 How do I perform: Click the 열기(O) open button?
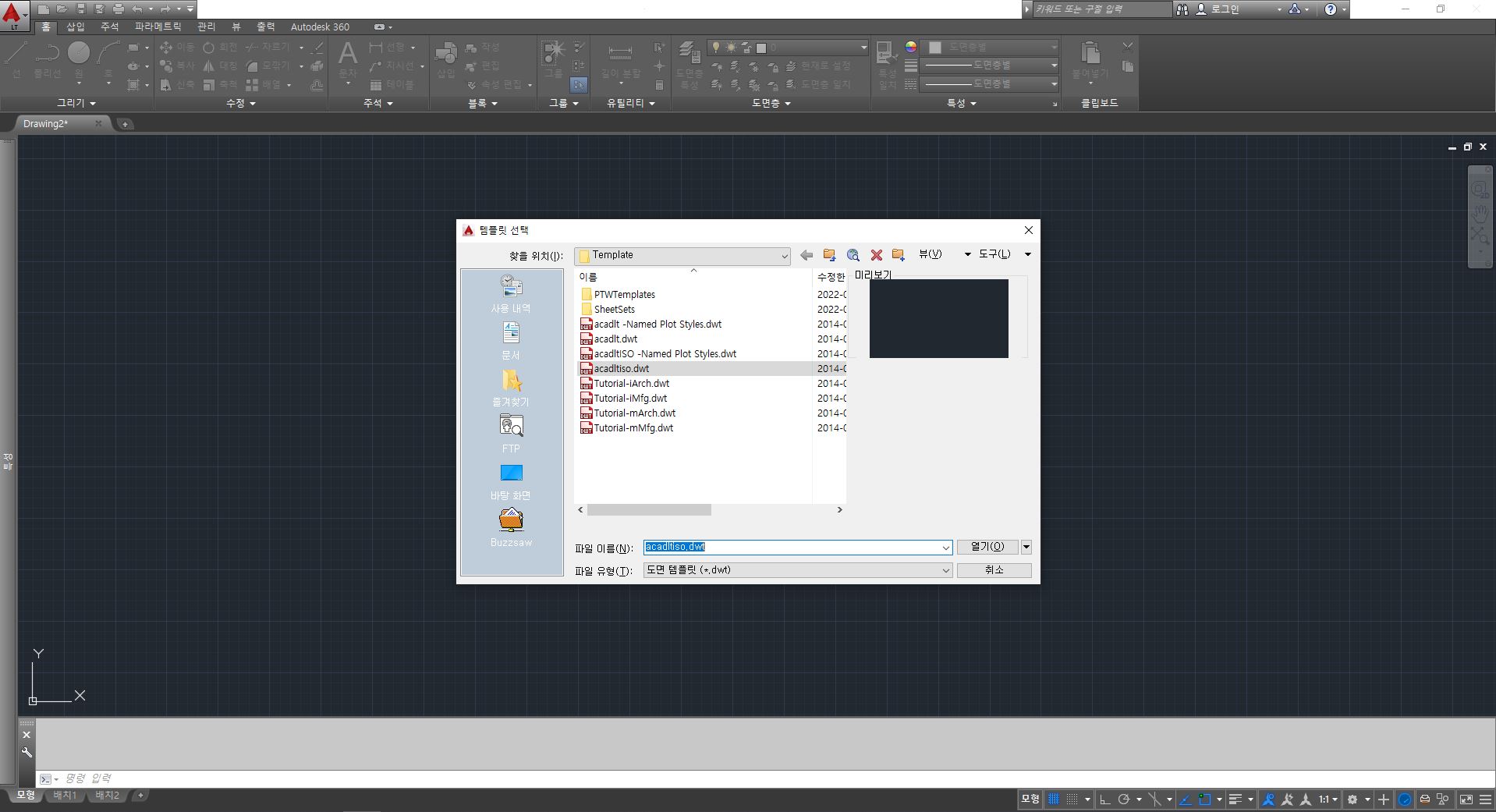pyautogui.click(x=987, y=547)
